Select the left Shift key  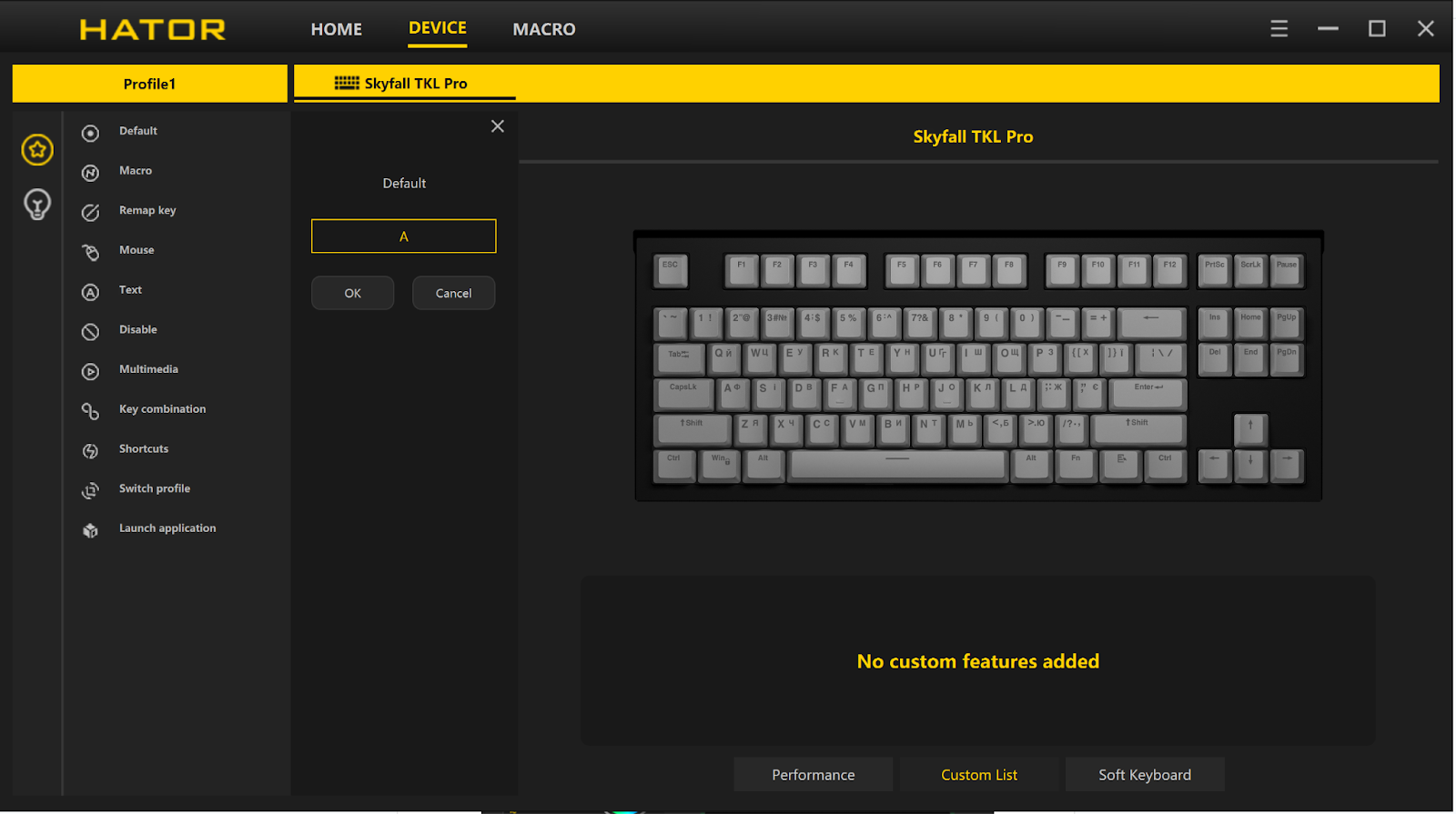[x=692, y=429]
